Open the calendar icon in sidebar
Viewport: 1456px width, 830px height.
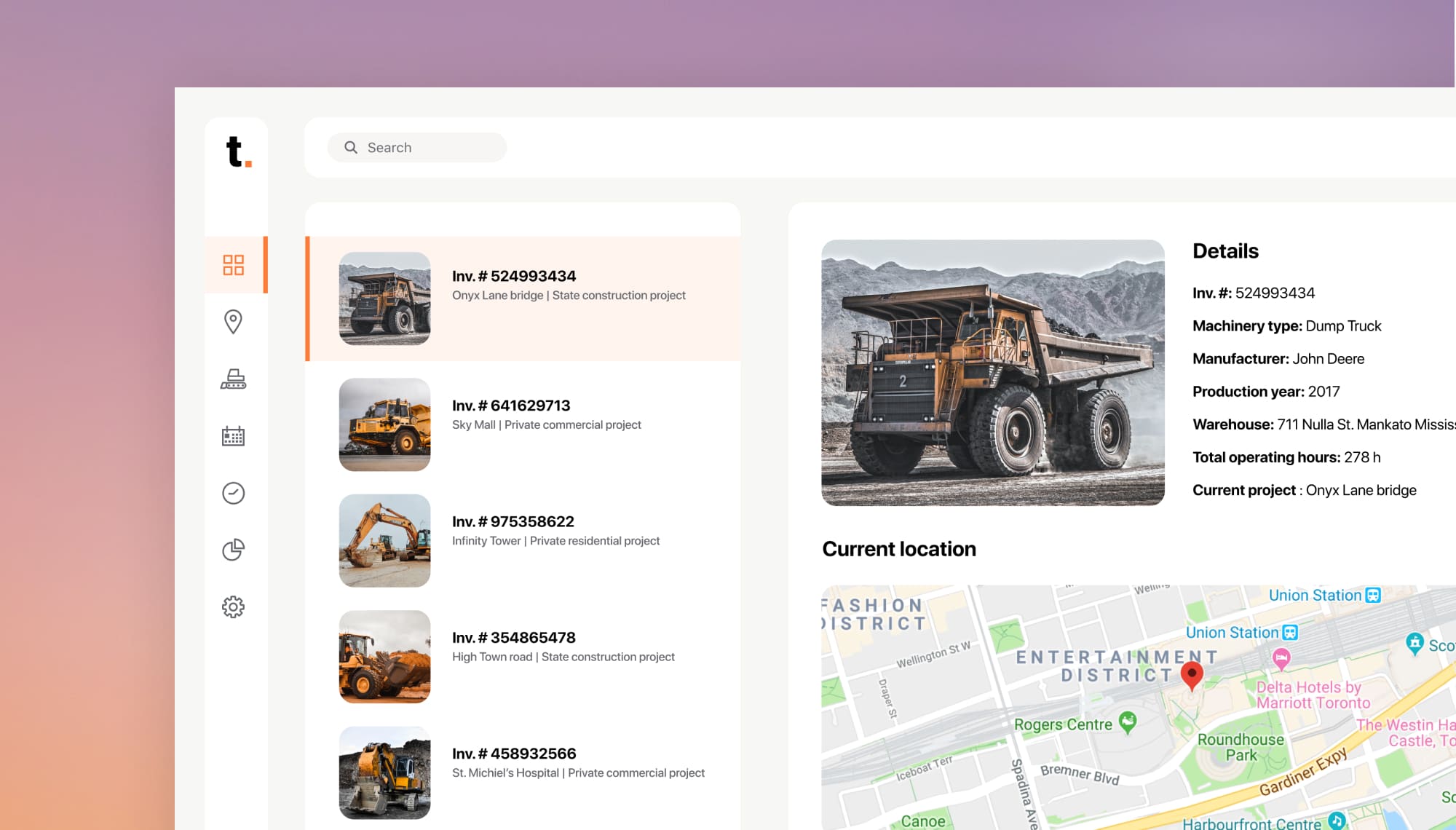(233, 435)
